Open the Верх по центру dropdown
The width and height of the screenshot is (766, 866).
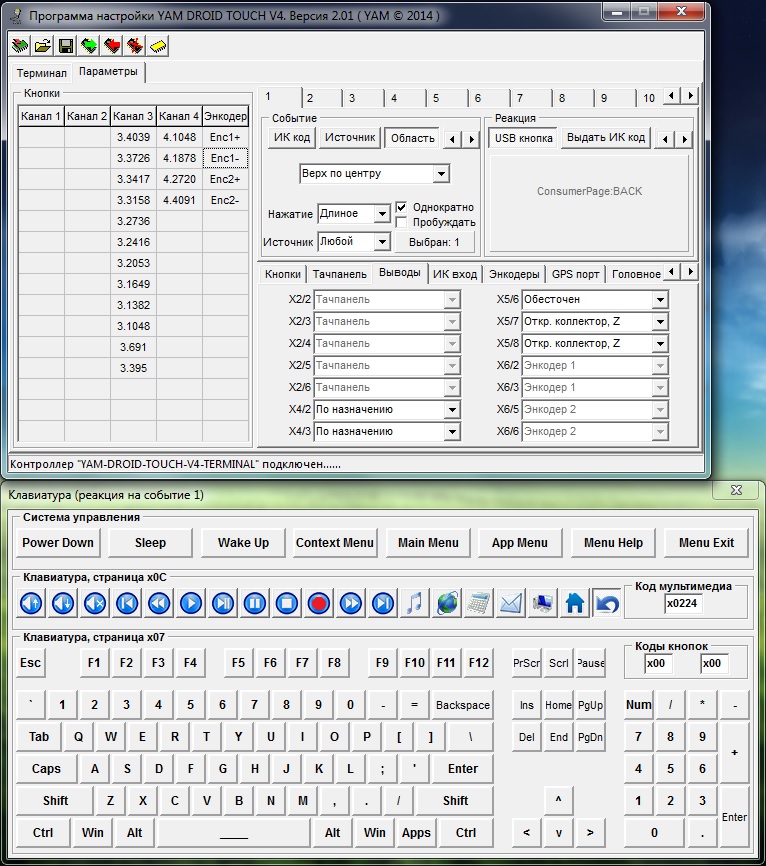point(441,174)
